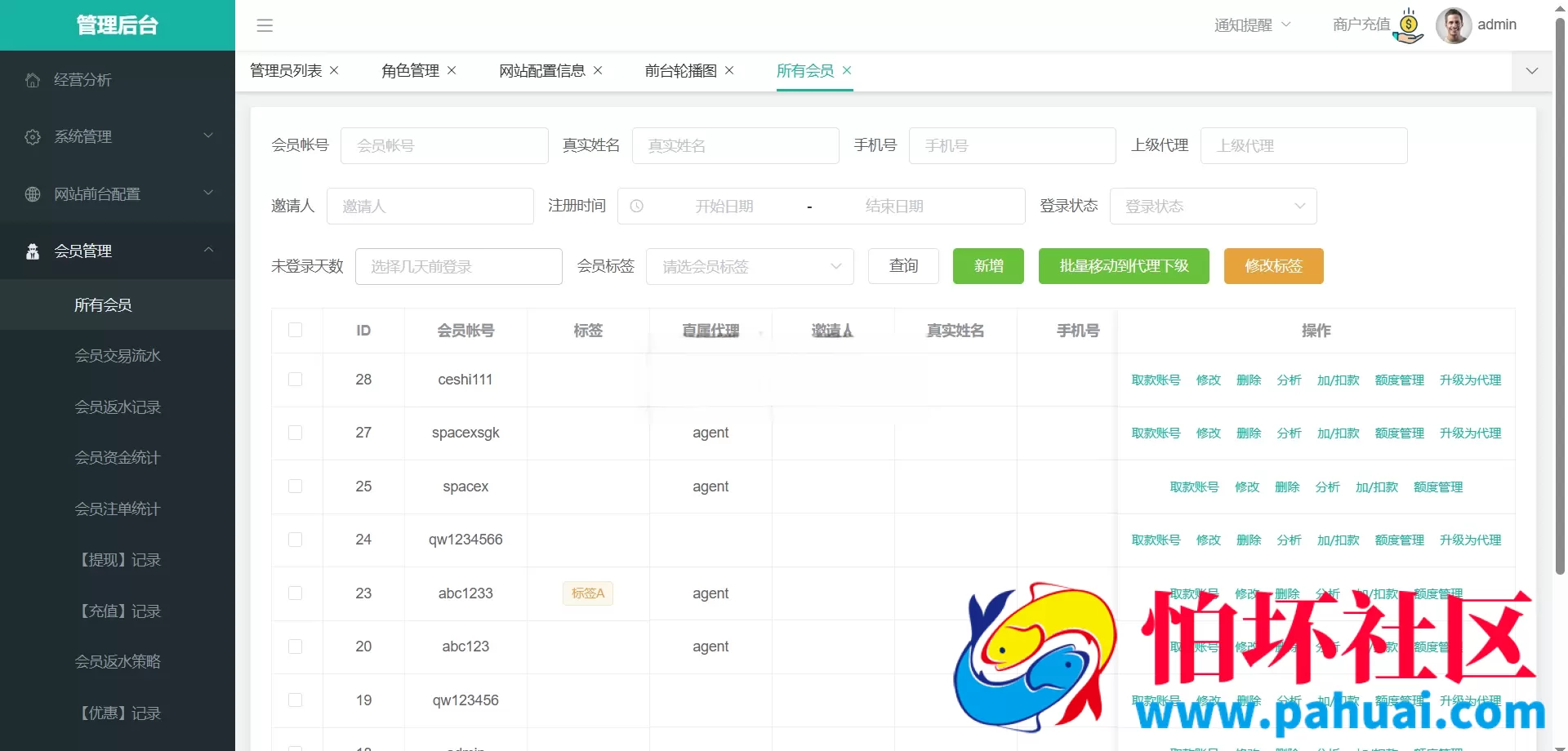Select 所有会员 in sidebar
Viewport: 1568px width, 751px height.
118,304
